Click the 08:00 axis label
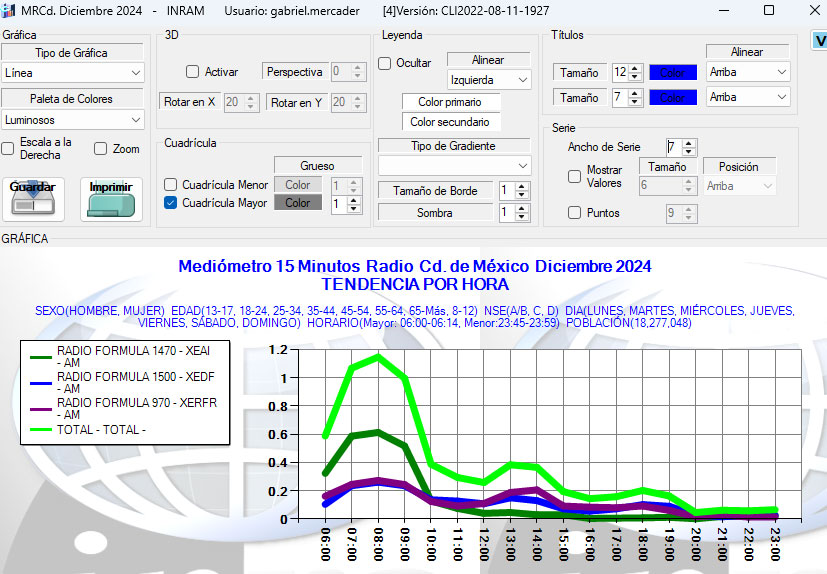This screenshot has width=827, height=574. click(378, 544)
